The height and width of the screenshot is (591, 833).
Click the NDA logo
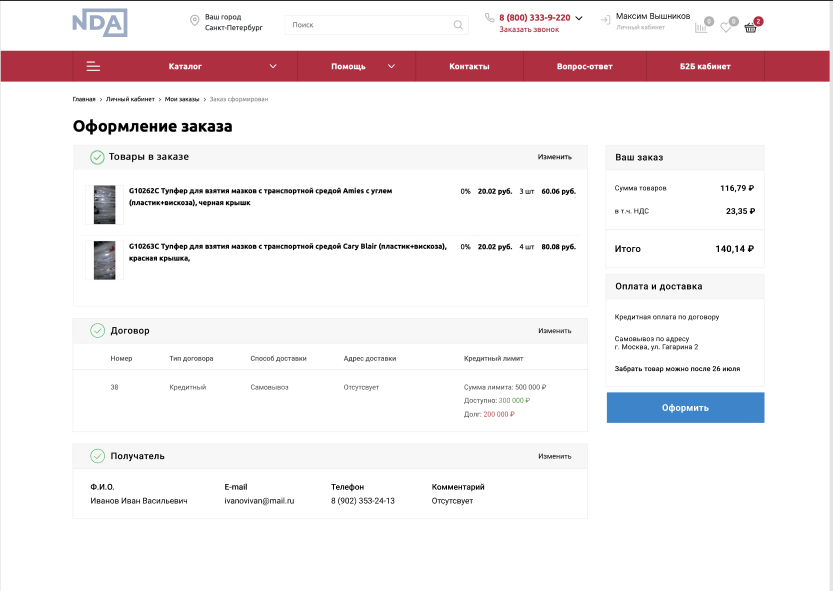(x=99, y=23)
